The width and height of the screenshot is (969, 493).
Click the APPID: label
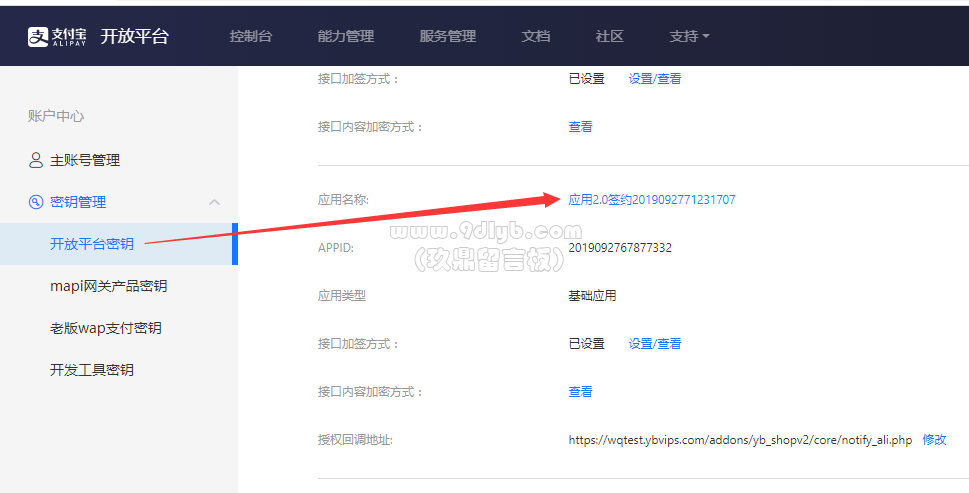tap(336, 248)
